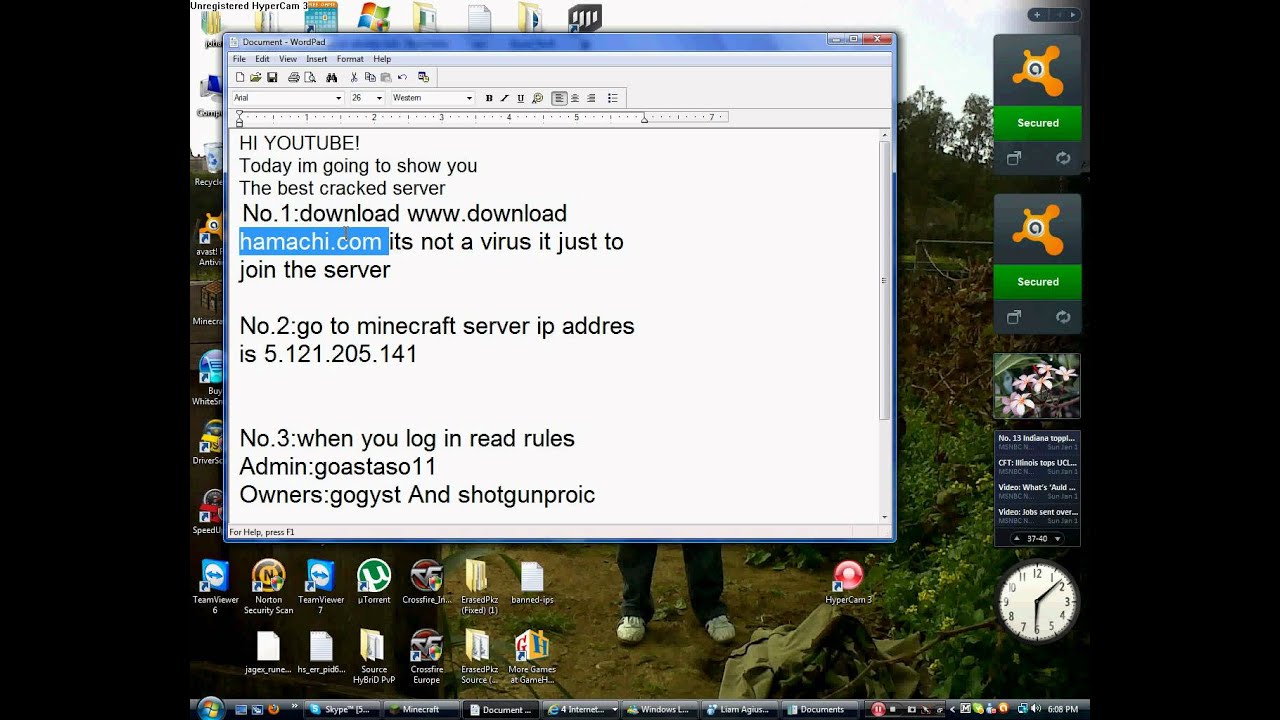Screen dimensions: 1280x720
Task: Click the right indent marker on ruler
Action: [645, 119]
